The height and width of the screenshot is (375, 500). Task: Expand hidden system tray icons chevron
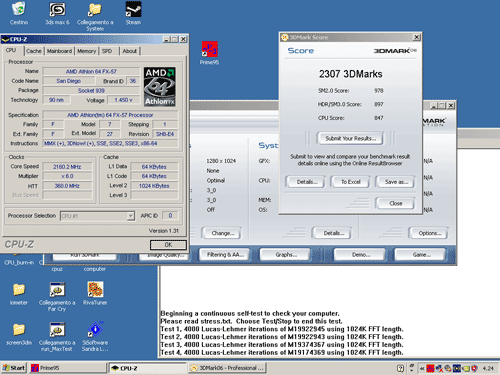(x=422, y=368)
